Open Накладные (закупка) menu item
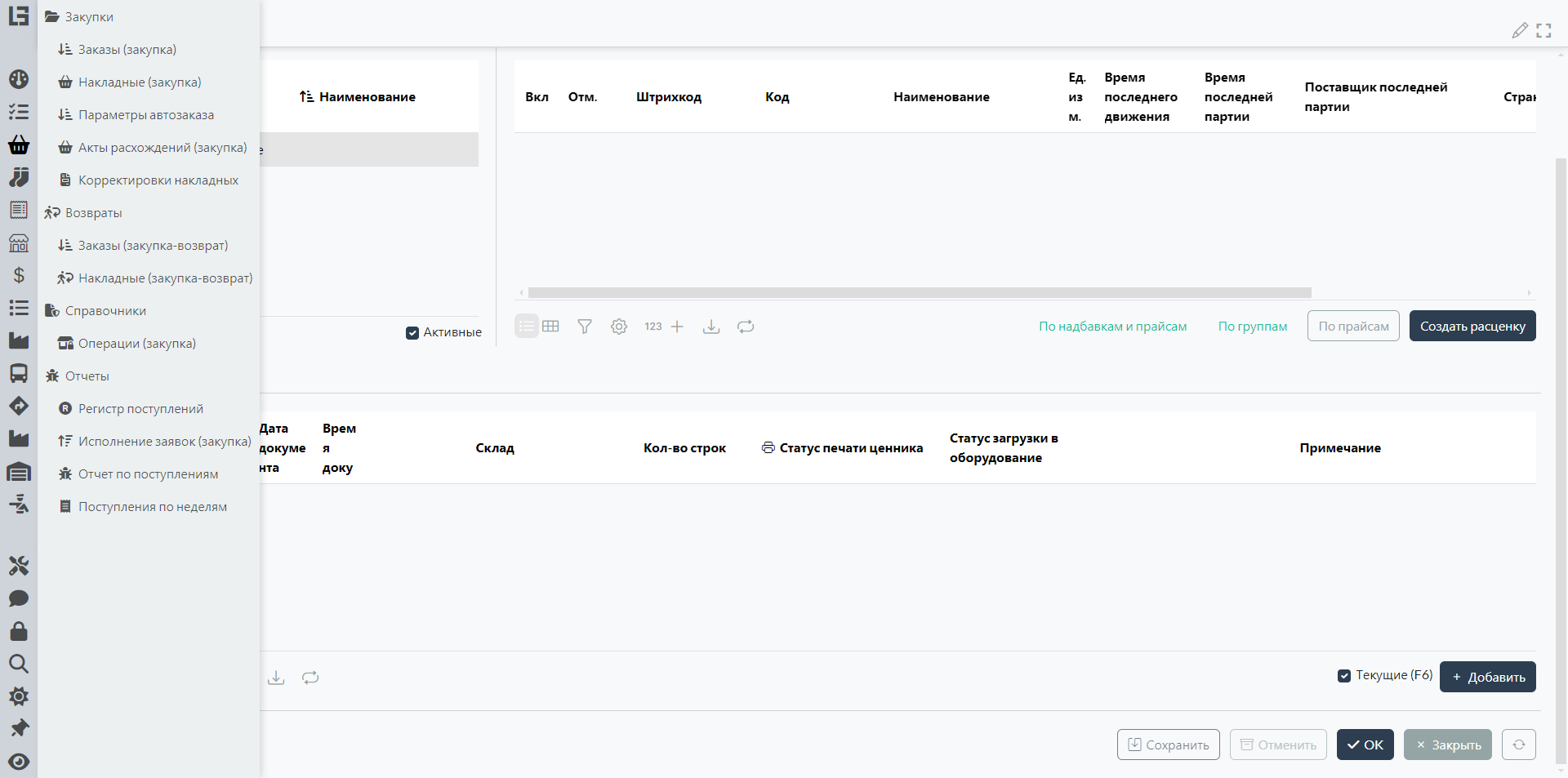Image resolution: width=1568 pixels, height=778 pixels. tap(140, 82)
